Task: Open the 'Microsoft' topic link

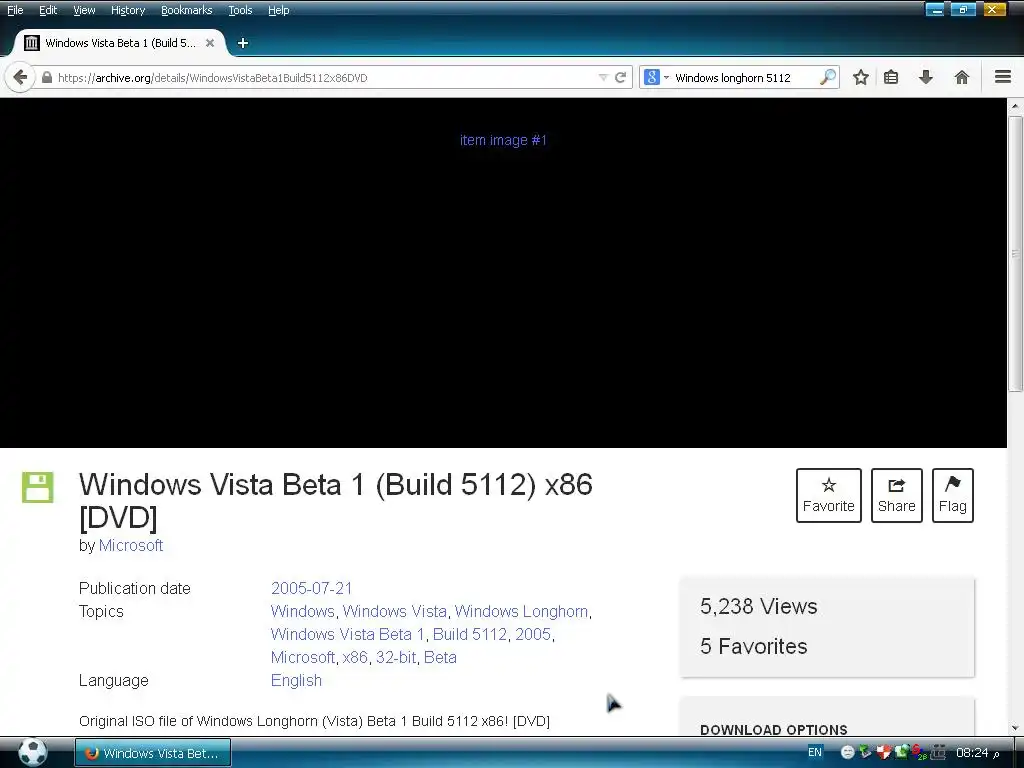Action: point(302,657)
